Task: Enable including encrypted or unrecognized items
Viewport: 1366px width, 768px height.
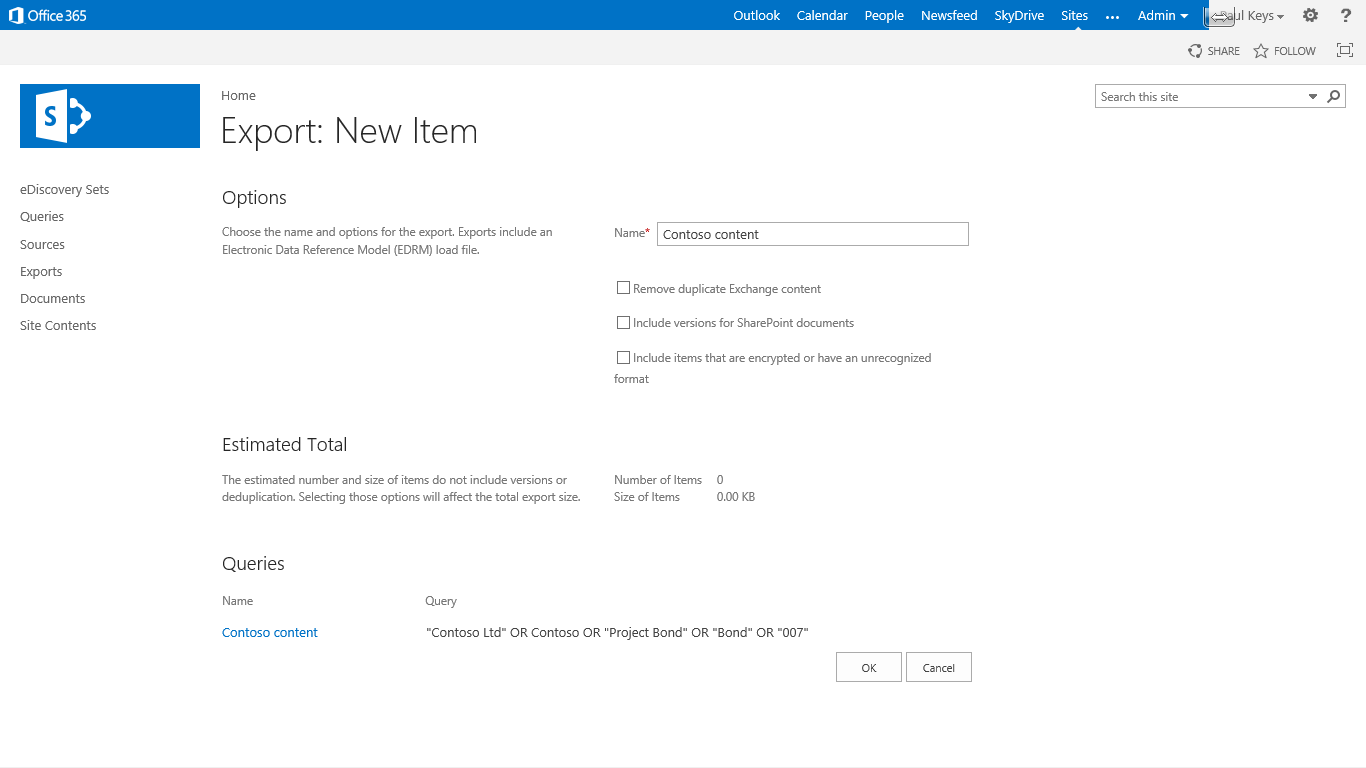Action: (x=623, y=357)
